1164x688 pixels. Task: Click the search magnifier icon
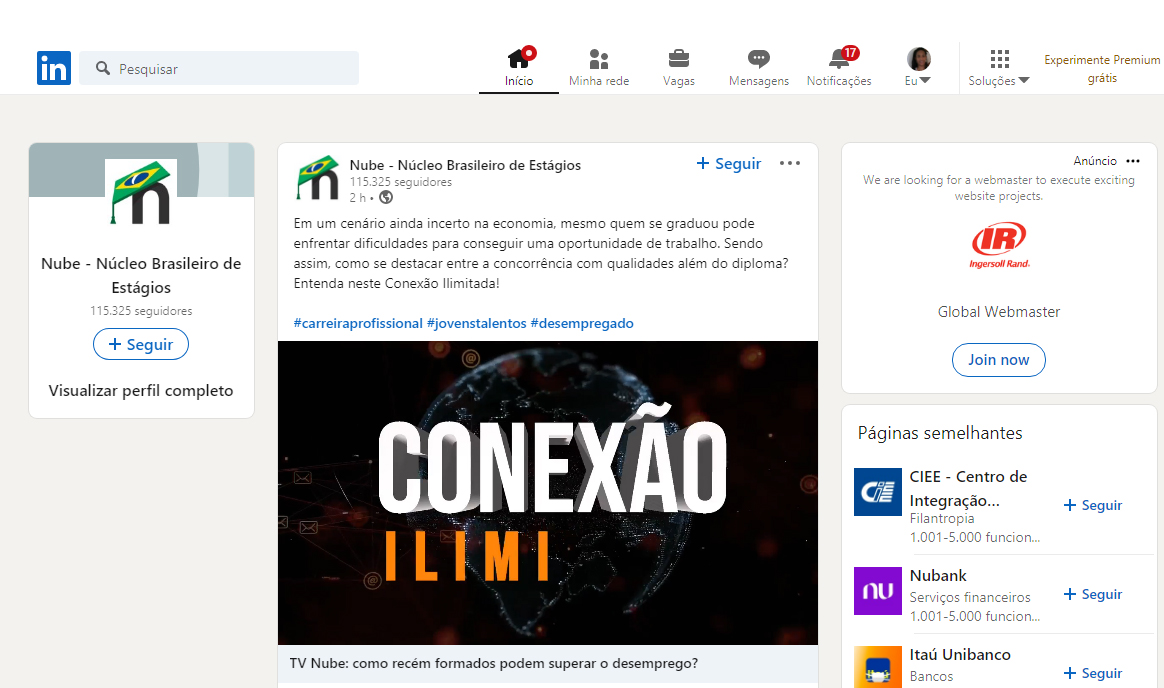coord(103,68)
